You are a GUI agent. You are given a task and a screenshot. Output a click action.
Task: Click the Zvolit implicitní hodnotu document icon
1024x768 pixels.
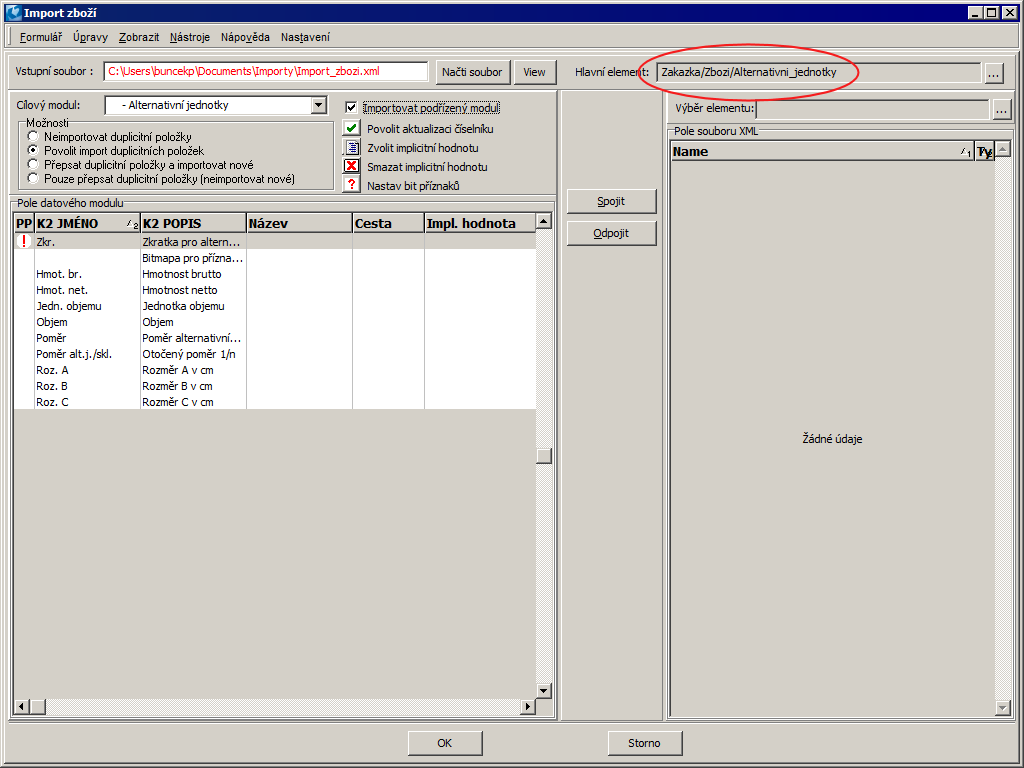(351, 147)
